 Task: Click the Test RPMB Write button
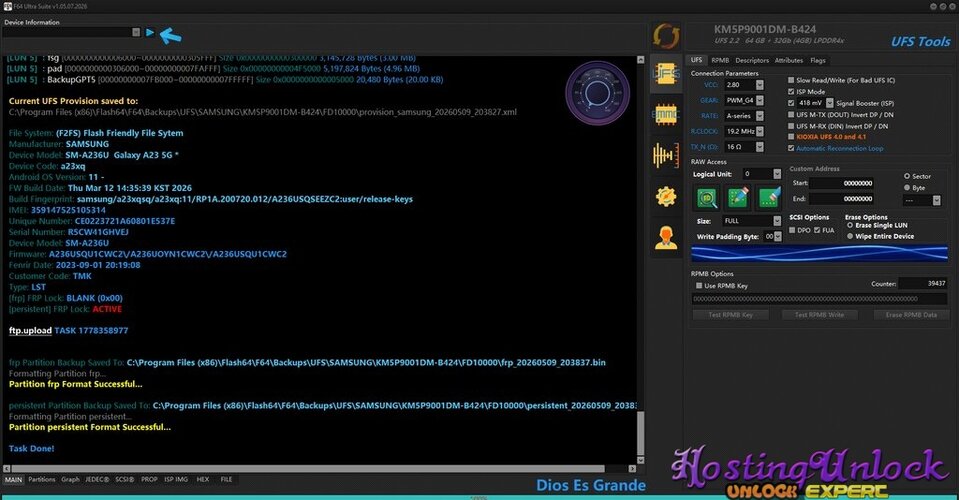[819, 315]
